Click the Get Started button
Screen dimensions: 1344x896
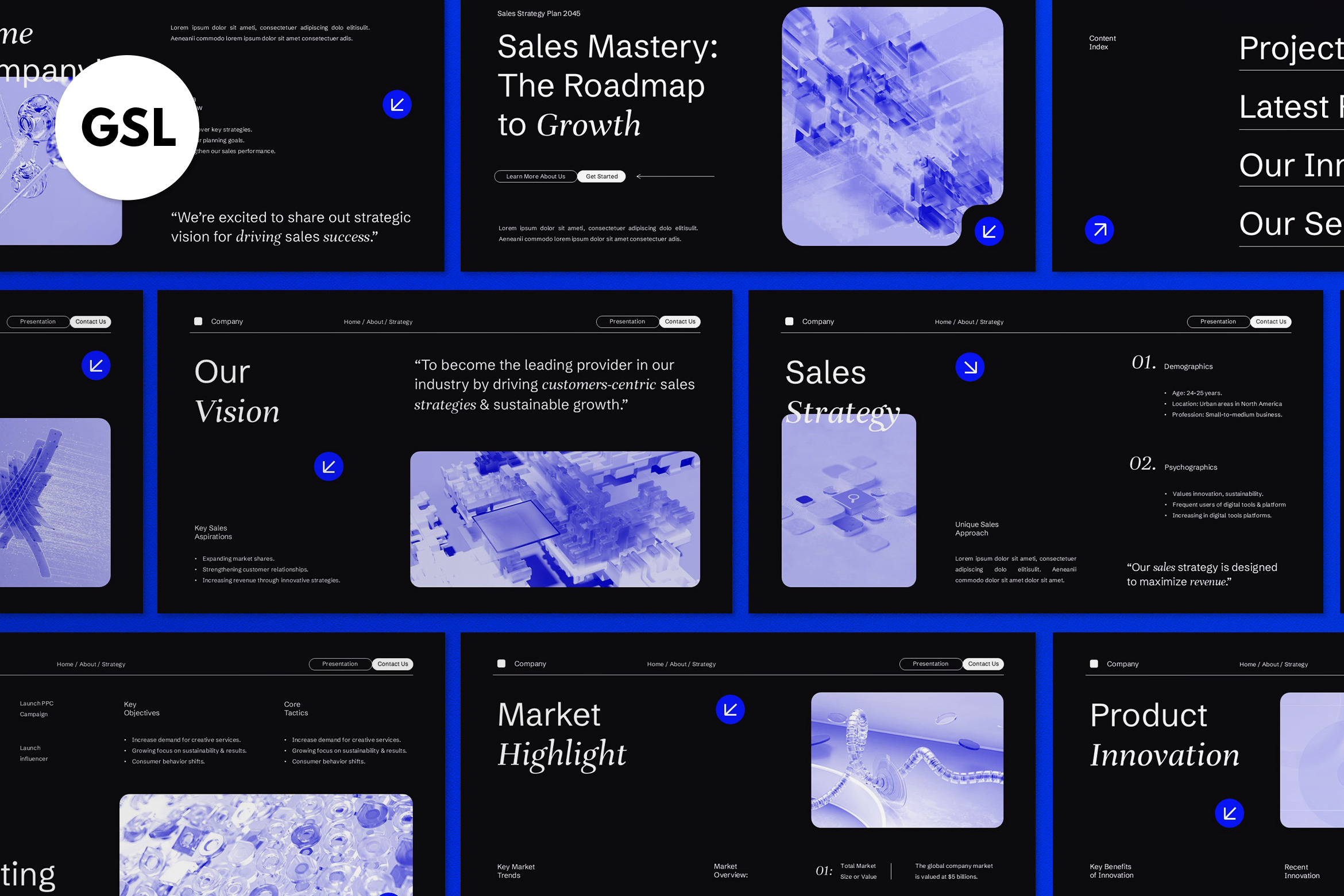(601, 176)
